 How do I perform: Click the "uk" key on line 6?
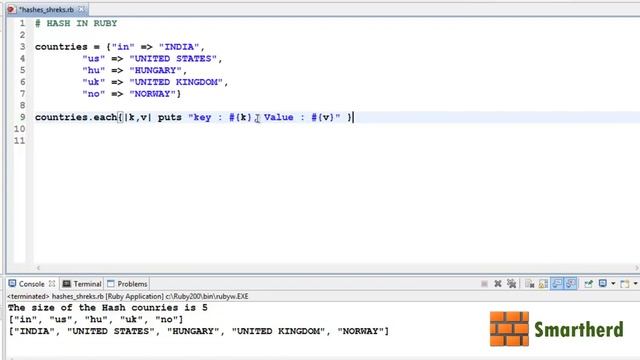click(x=93, y=82)
